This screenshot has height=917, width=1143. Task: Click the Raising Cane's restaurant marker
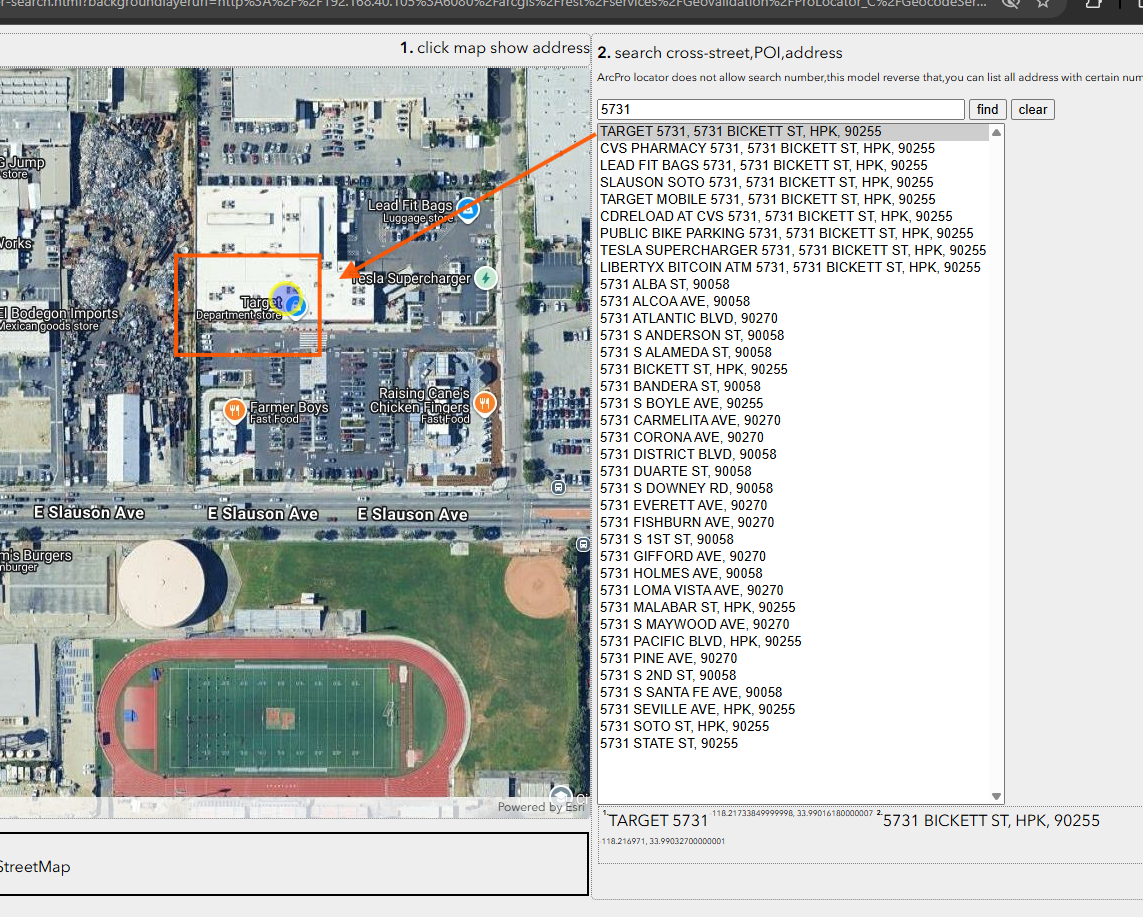(x=485, y=403)
